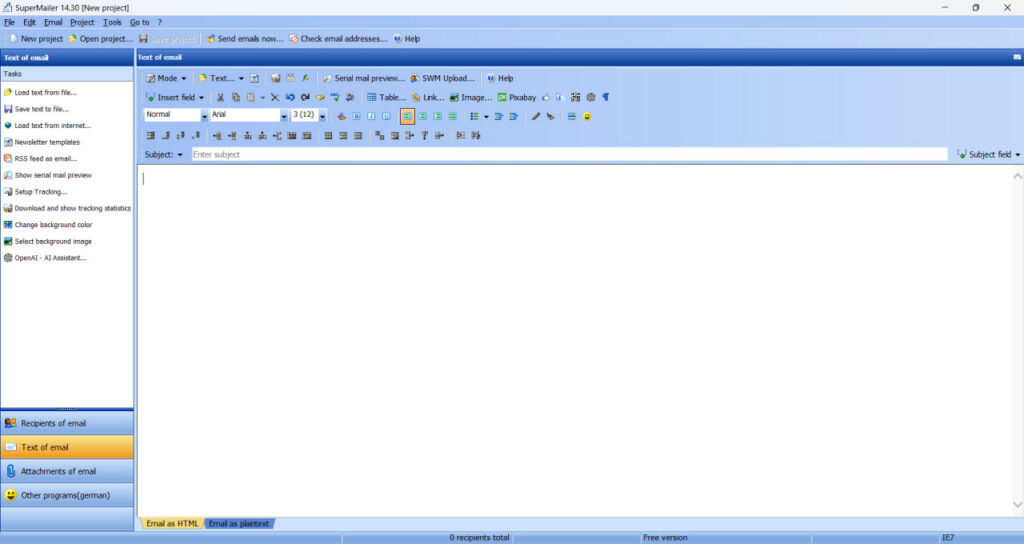The width and height of the screenshot is (1024, 544).
Task: Open the File menu
Action: point(9,22)
